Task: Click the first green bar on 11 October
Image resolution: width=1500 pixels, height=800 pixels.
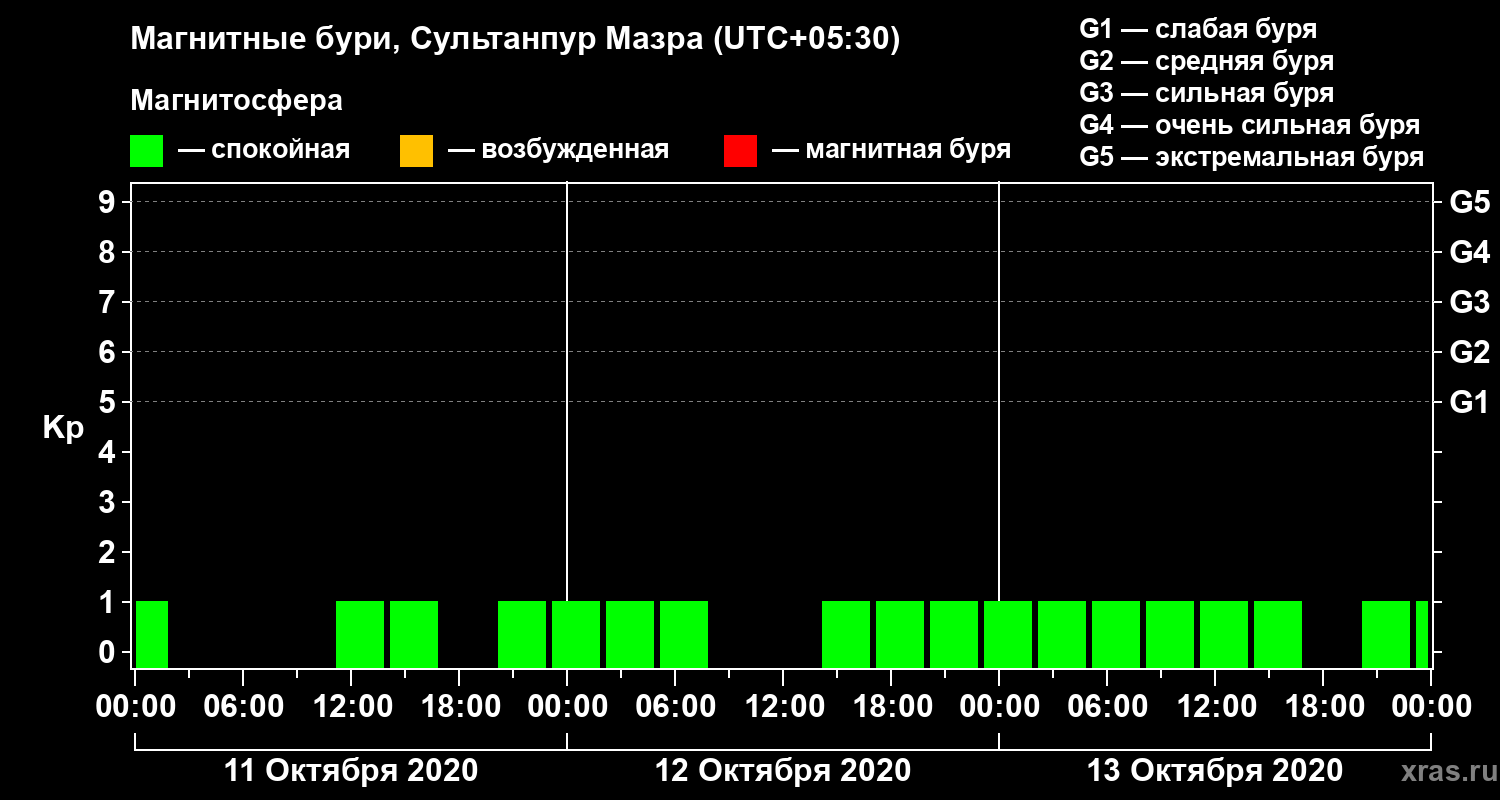Action: (x=152, y=634)
